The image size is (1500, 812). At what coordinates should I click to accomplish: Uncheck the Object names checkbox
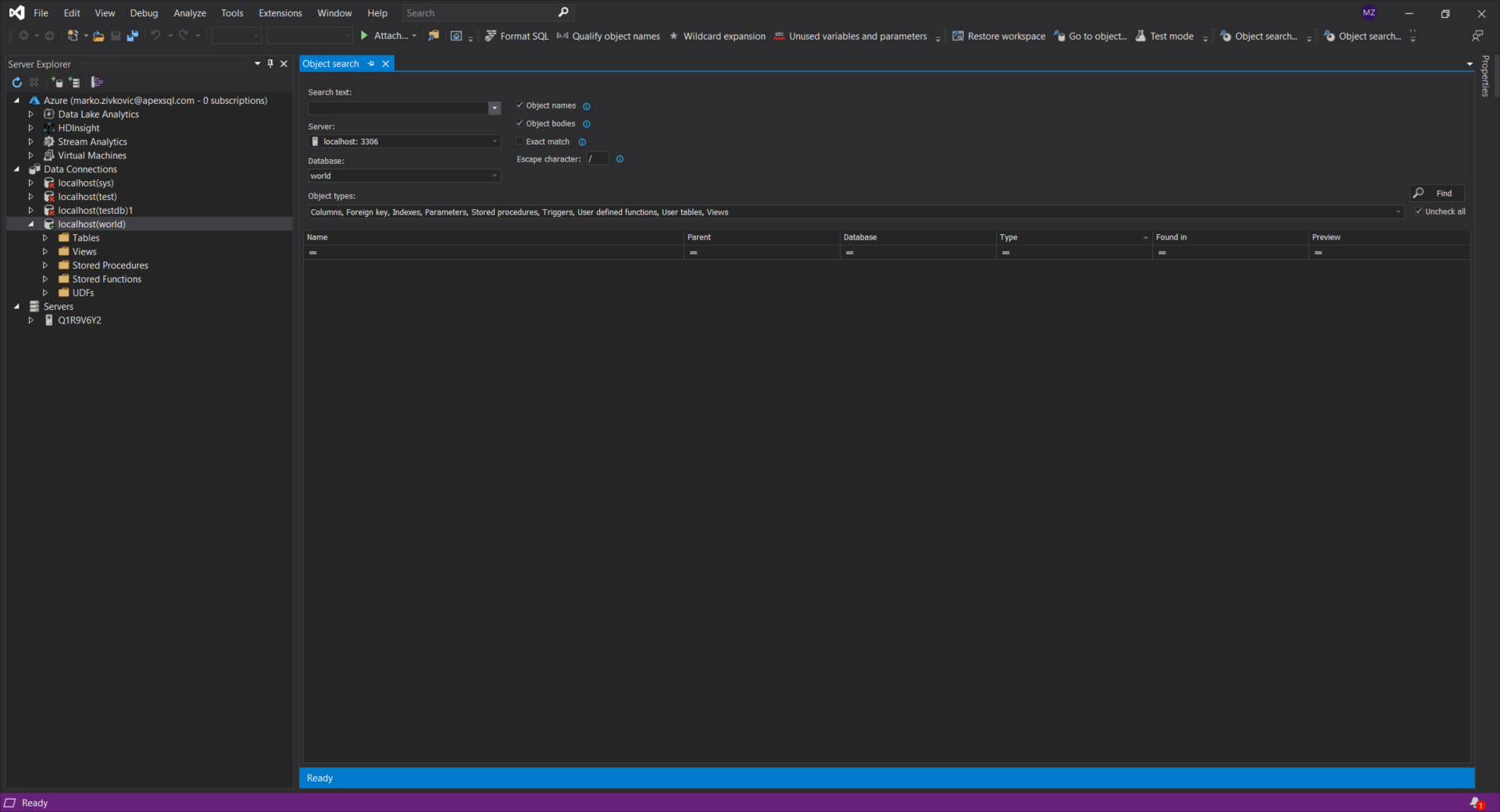tap(520, 105)
